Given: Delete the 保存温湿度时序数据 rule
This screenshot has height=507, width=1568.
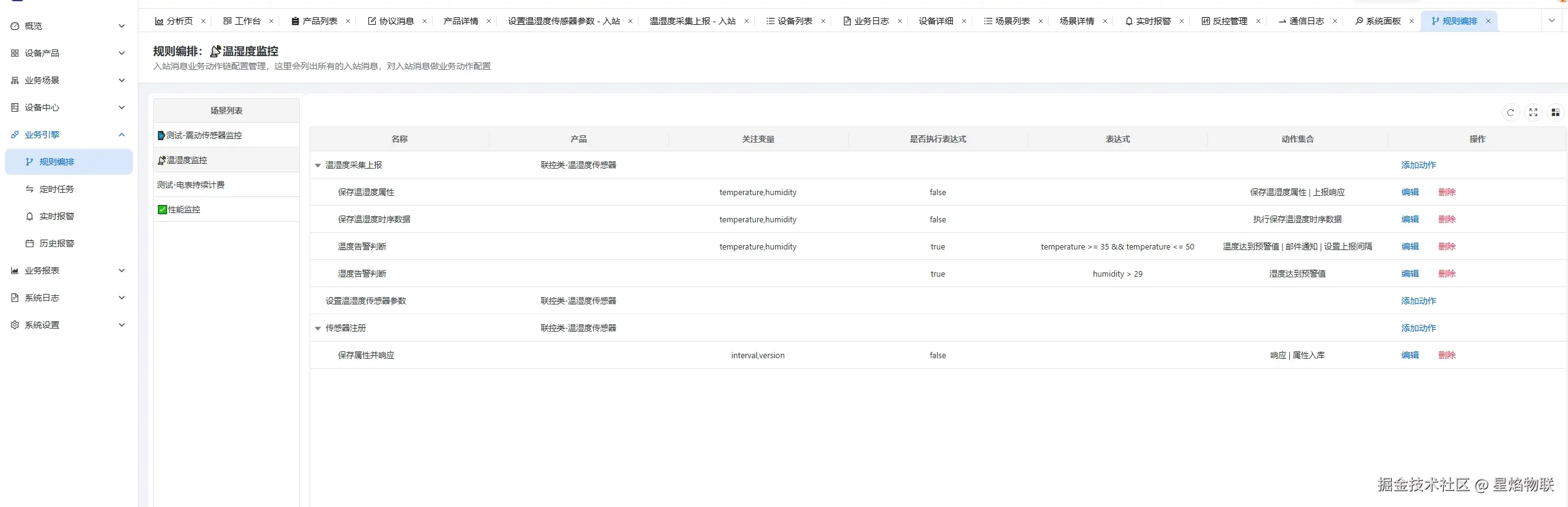Looking at the screenshot, I should 1447,219.
